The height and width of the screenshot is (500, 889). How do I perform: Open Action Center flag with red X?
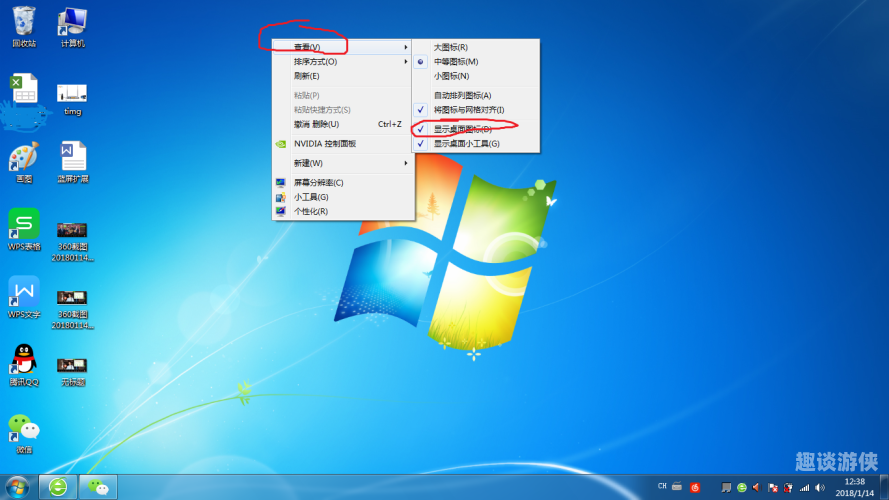[x=772, y=488]
